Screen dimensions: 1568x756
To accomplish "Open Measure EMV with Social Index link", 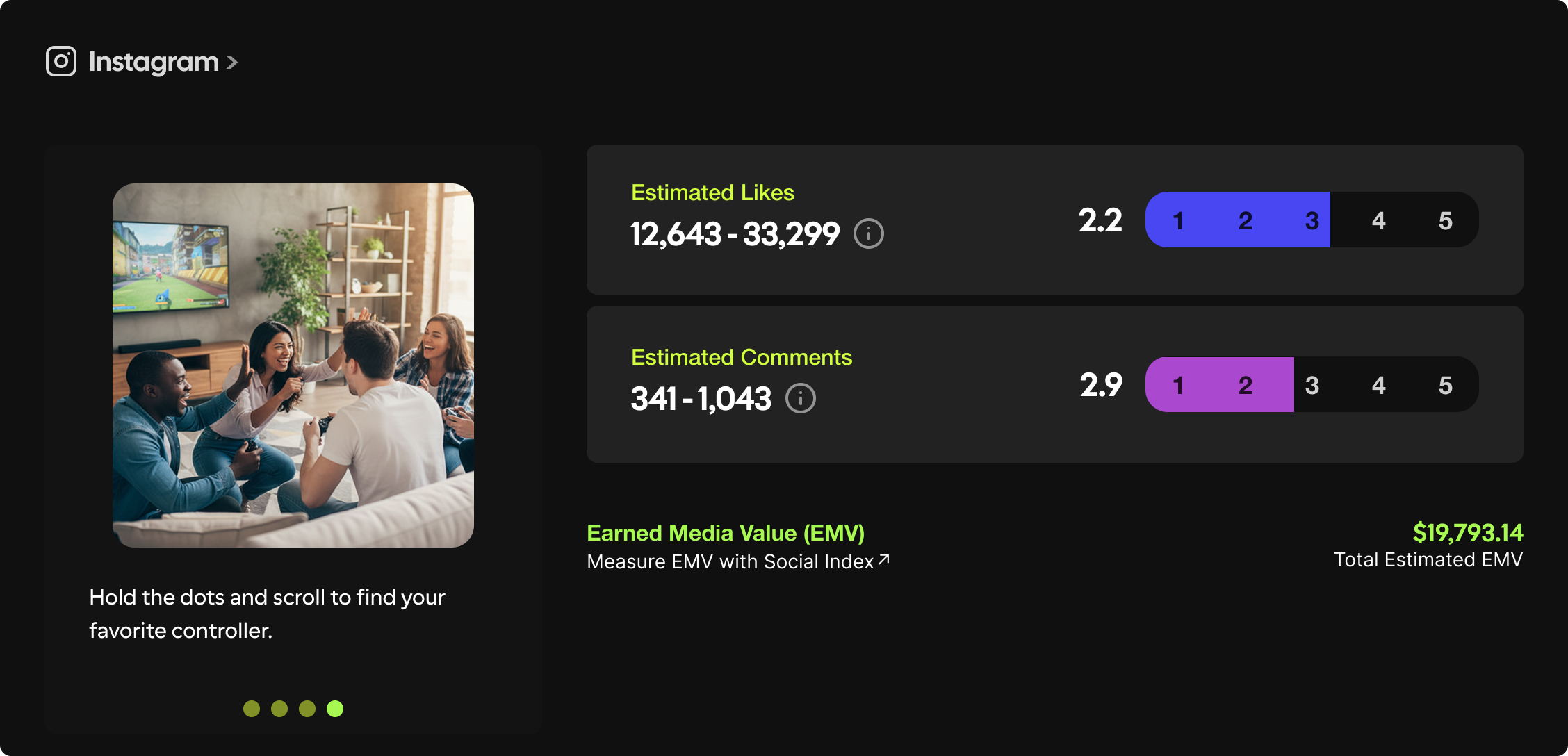I will coord(730,561).
